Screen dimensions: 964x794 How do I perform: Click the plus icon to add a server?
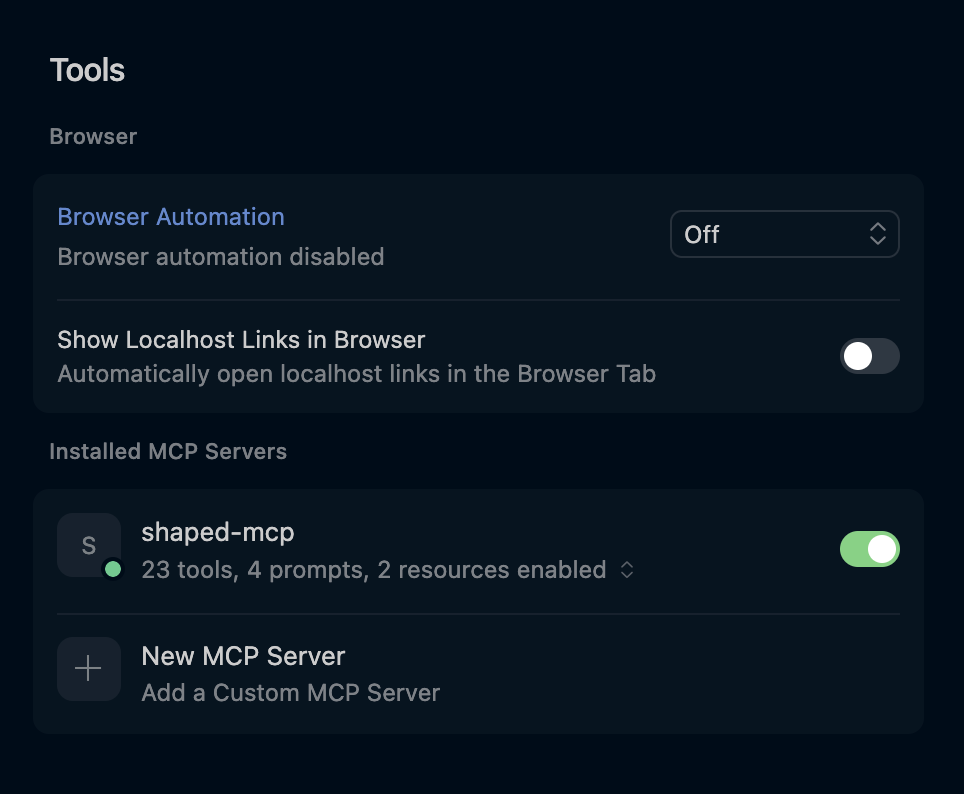88,669
